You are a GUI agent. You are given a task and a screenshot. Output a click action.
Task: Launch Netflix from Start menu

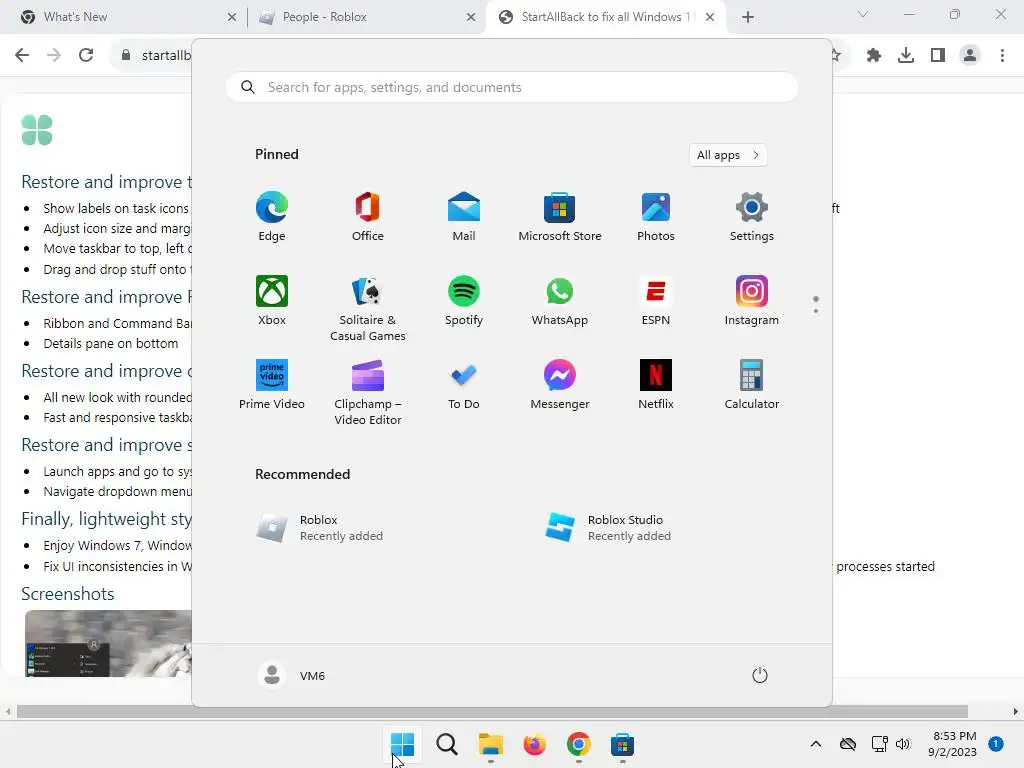[x=656, y=385]
